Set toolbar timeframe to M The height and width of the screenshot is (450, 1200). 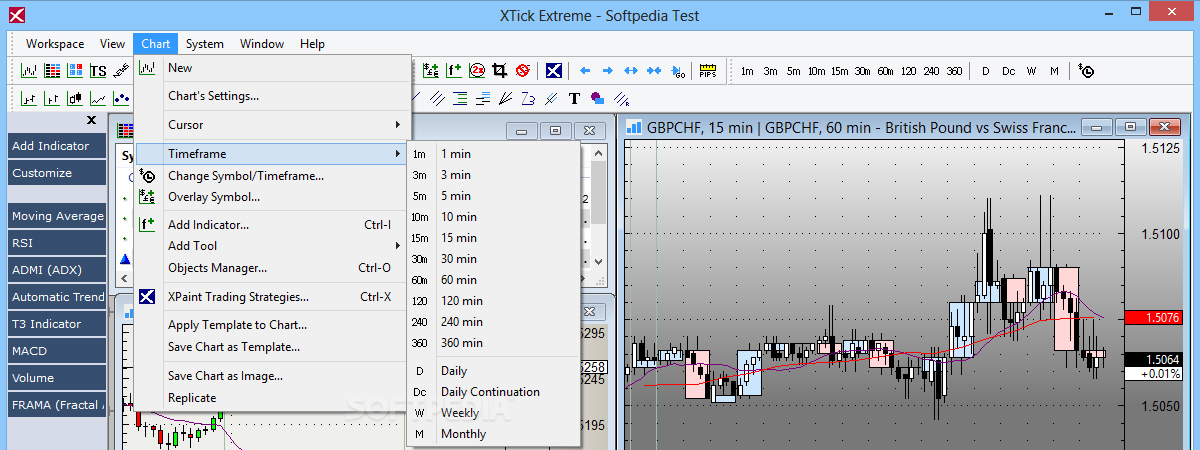pos(1054,71)
